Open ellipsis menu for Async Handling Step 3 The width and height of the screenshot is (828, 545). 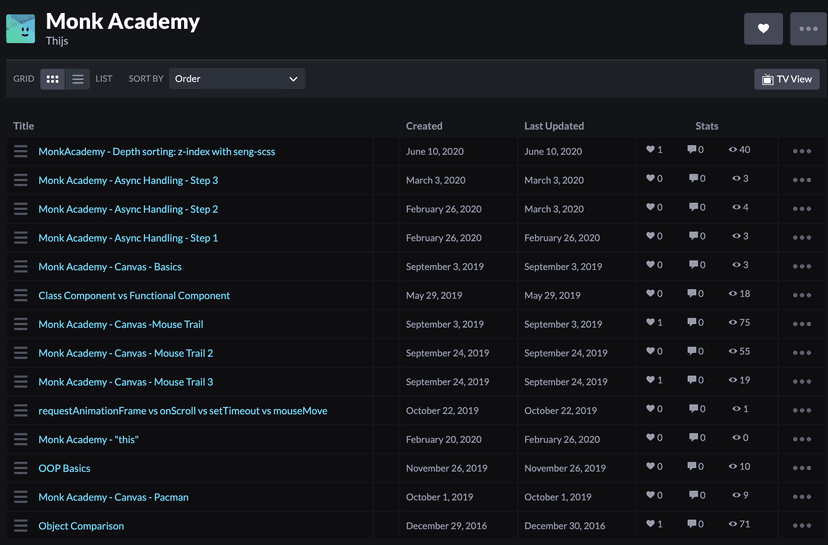click(801, 181)
